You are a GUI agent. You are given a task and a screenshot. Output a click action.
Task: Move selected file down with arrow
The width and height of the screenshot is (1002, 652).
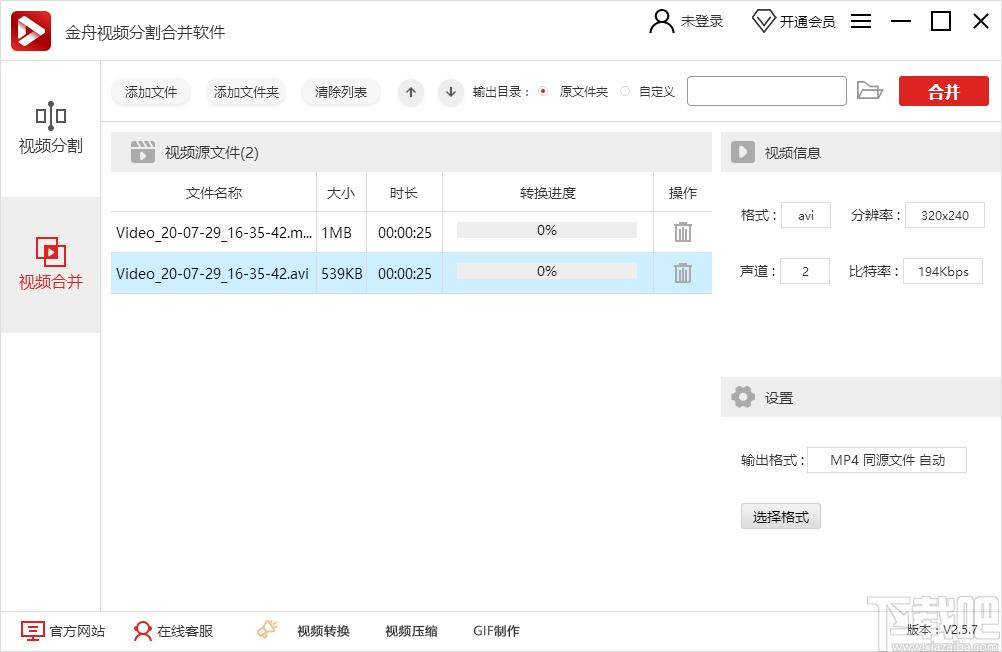click(451, 92)
